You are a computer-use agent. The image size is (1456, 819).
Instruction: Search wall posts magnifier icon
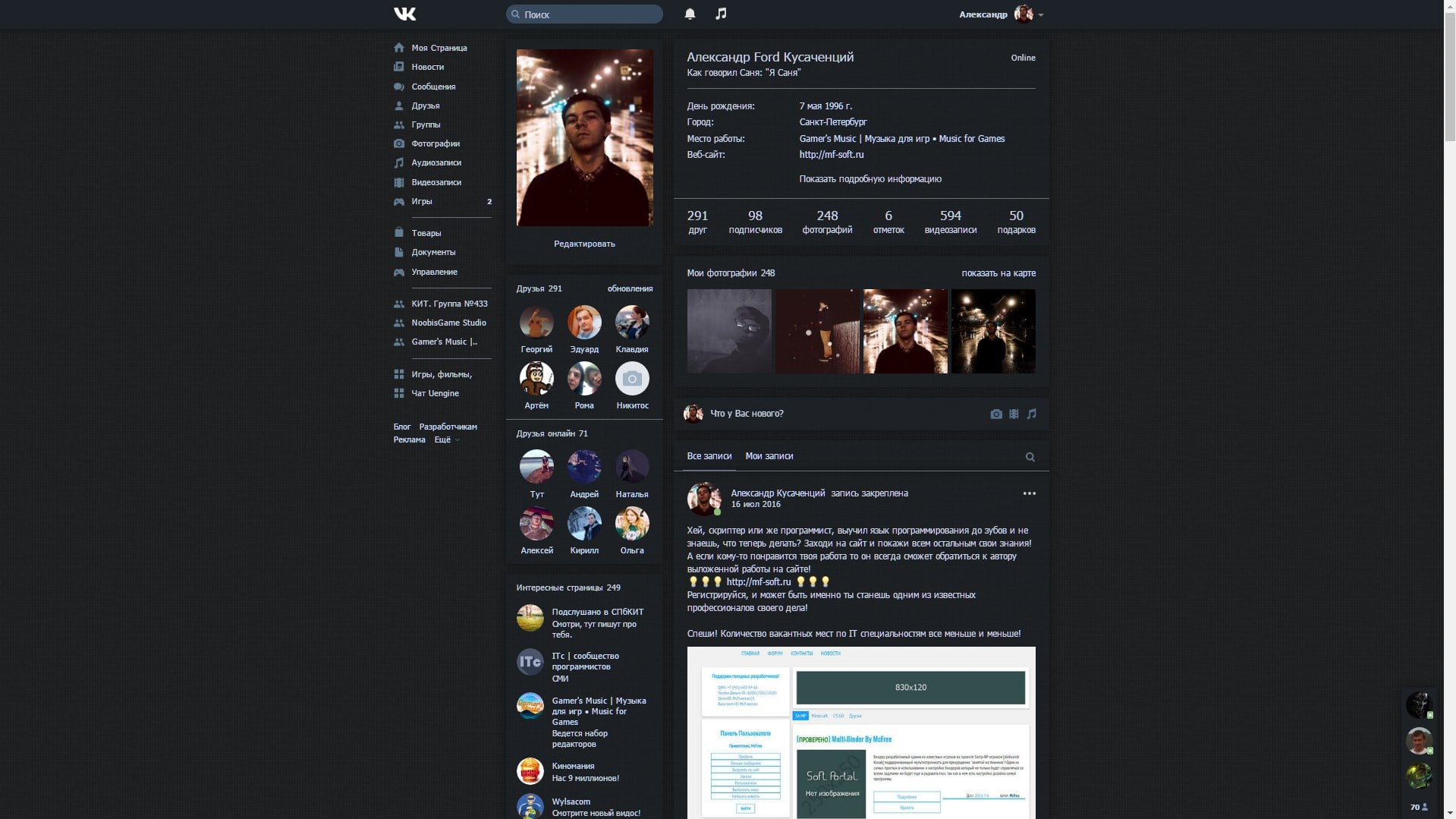1030,457
